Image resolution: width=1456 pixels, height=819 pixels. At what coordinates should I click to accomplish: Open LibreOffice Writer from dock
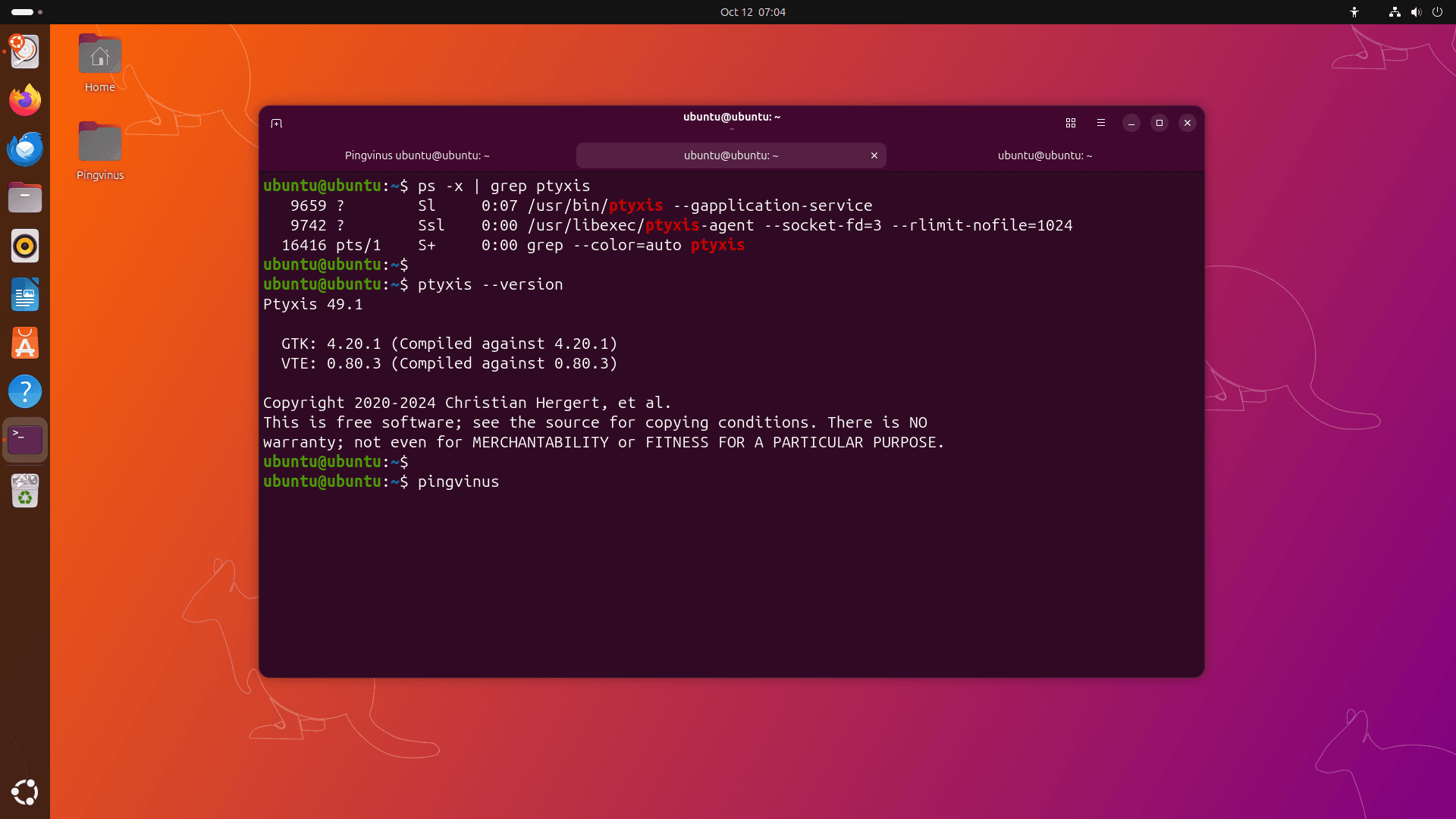click(25, 295)
